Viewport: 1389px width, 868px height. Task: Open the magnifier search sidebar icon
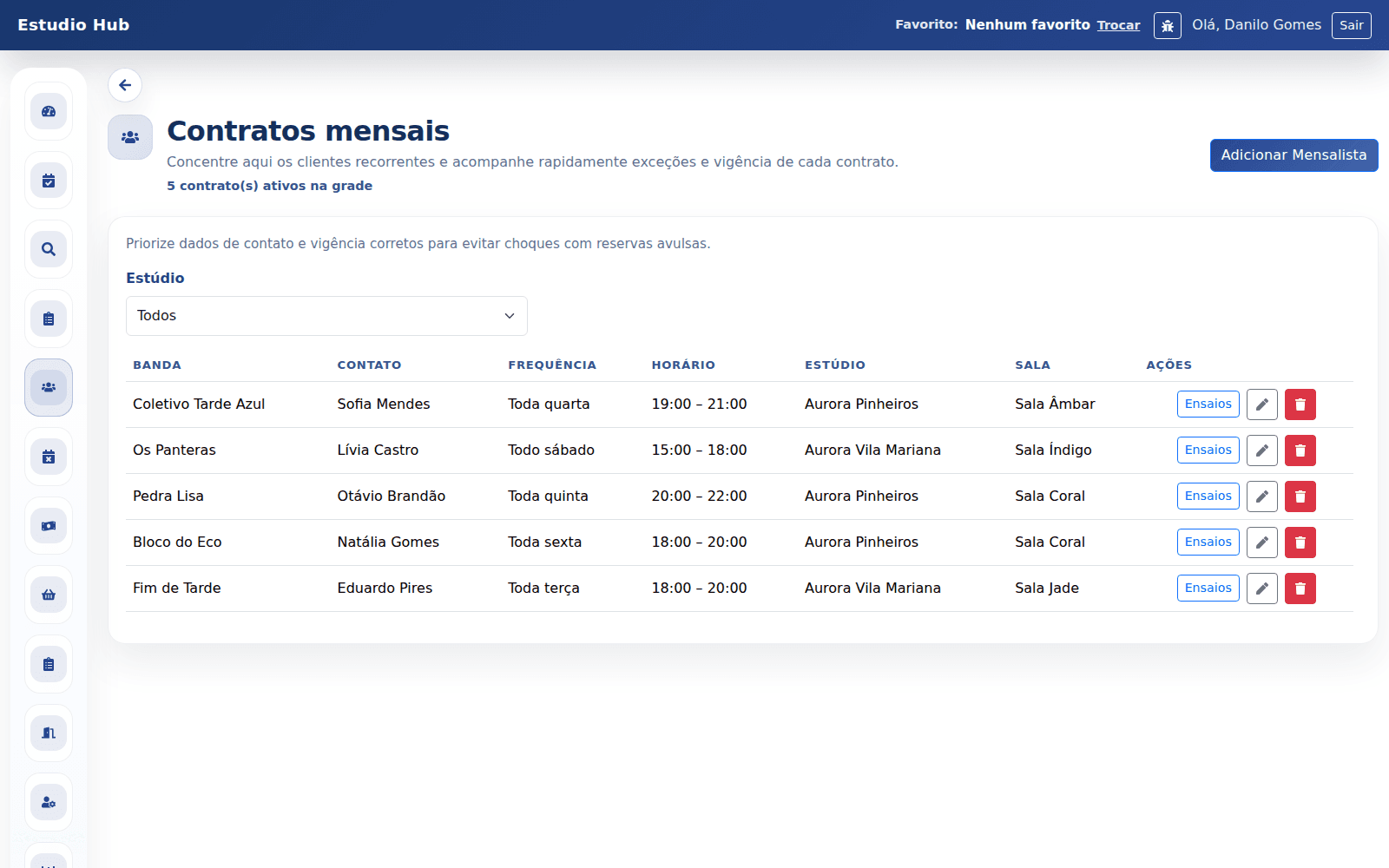[x=49, y=249]
